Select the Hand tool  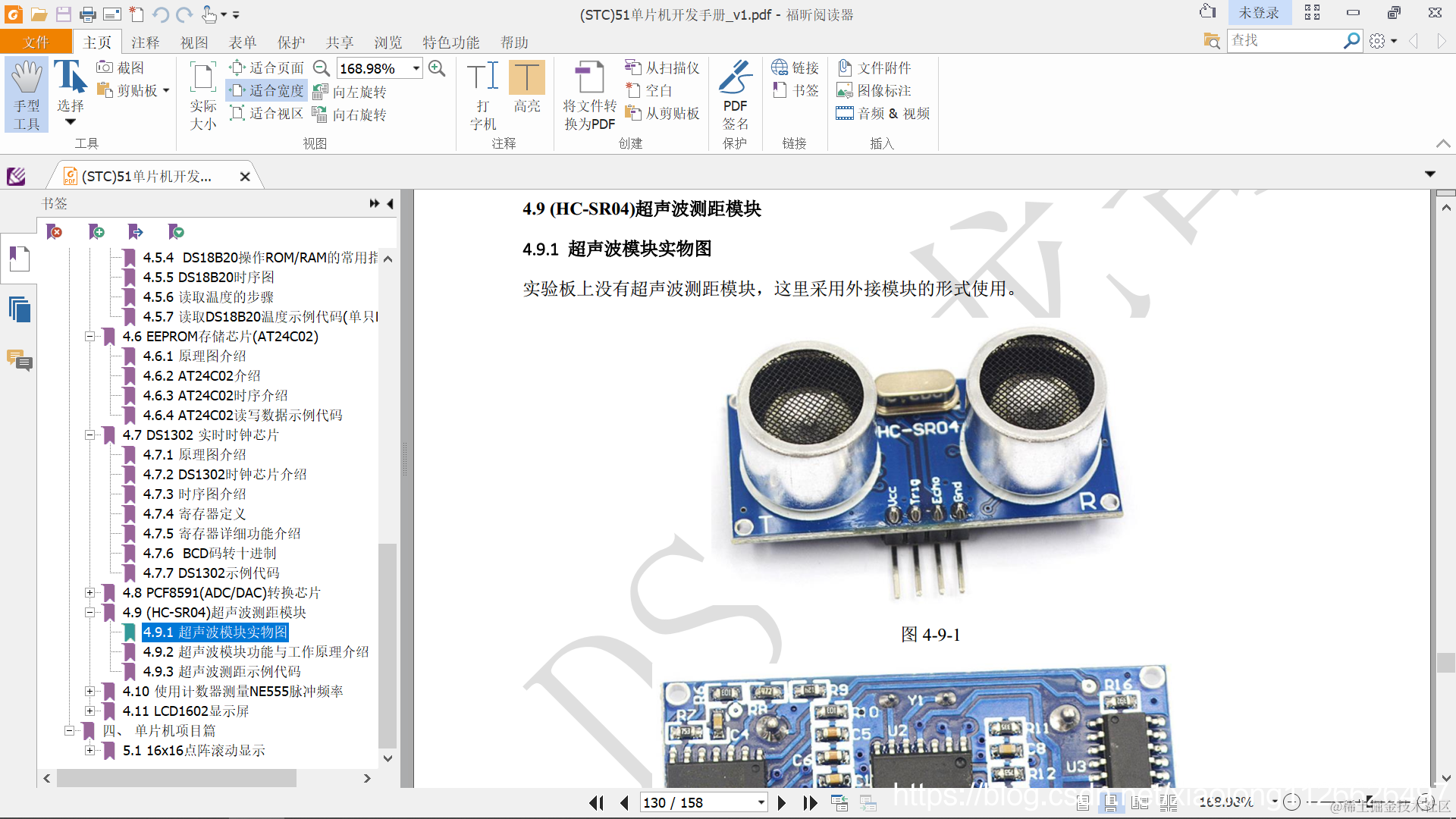tap(27, 94)
